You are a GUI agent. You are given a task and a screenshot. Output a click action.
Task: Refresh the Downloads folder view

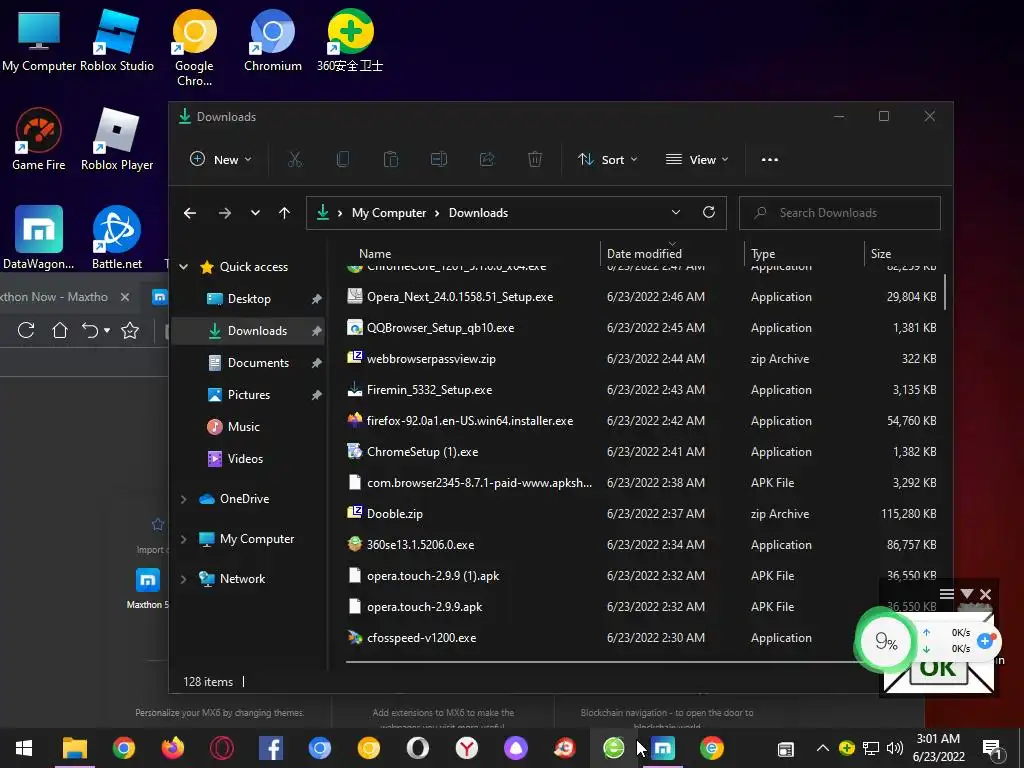tap(709, 212)
